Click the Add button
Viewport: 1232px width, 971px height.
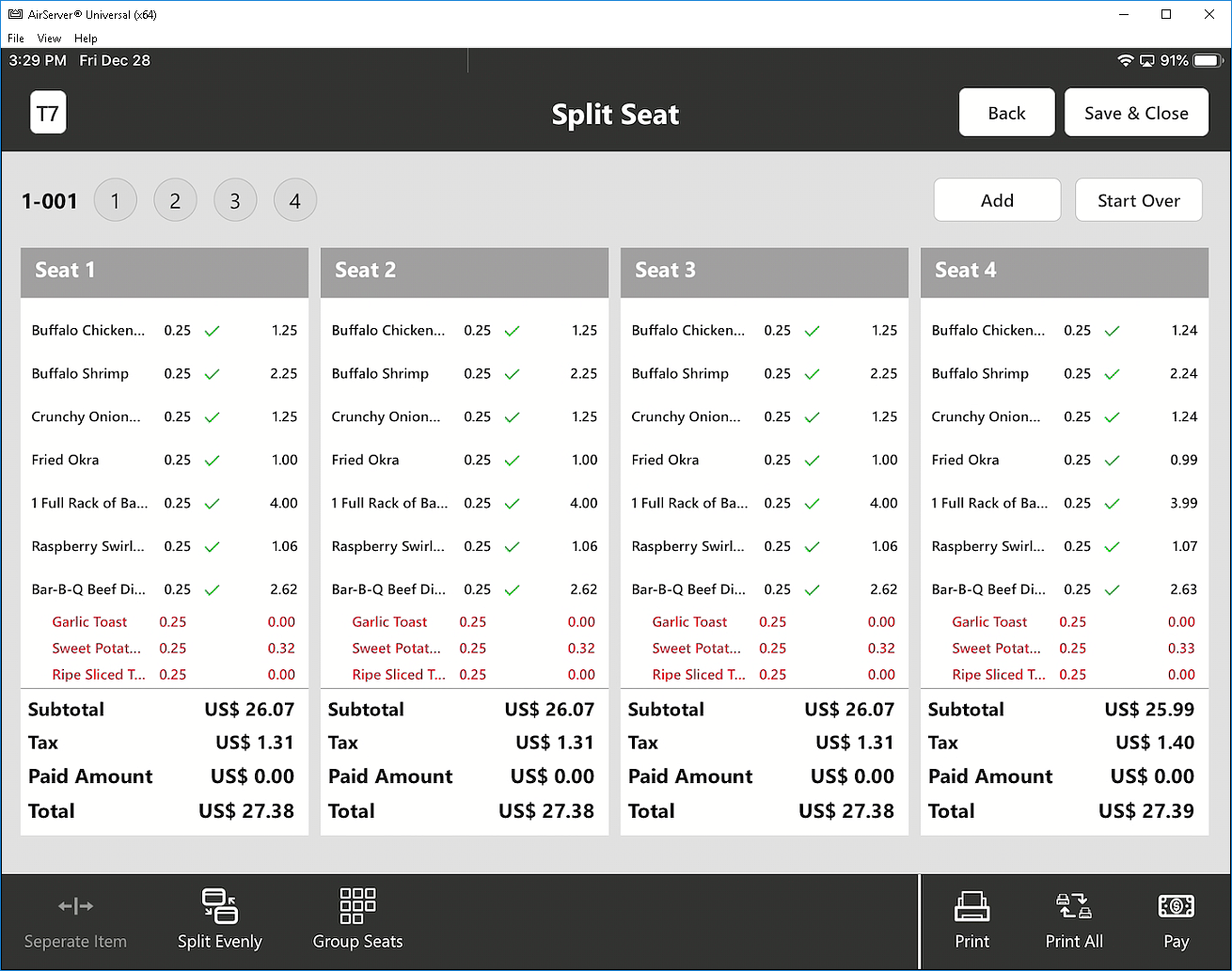pos(997,200)
